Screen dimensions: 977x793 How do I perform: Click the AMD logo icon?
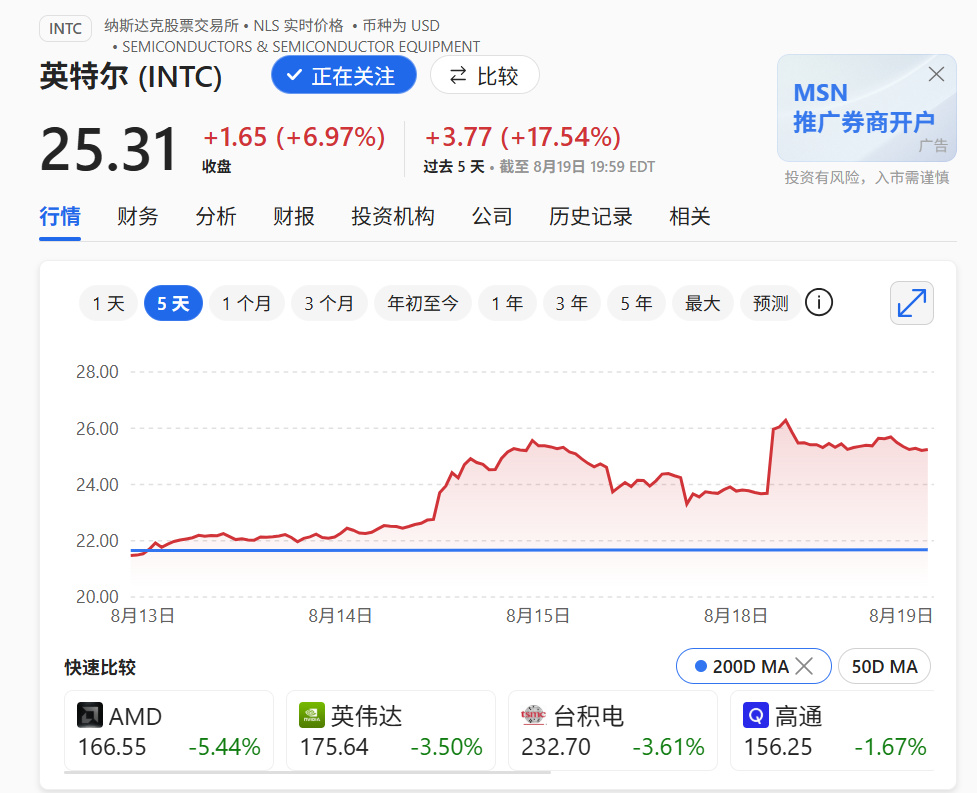[90, 715]
